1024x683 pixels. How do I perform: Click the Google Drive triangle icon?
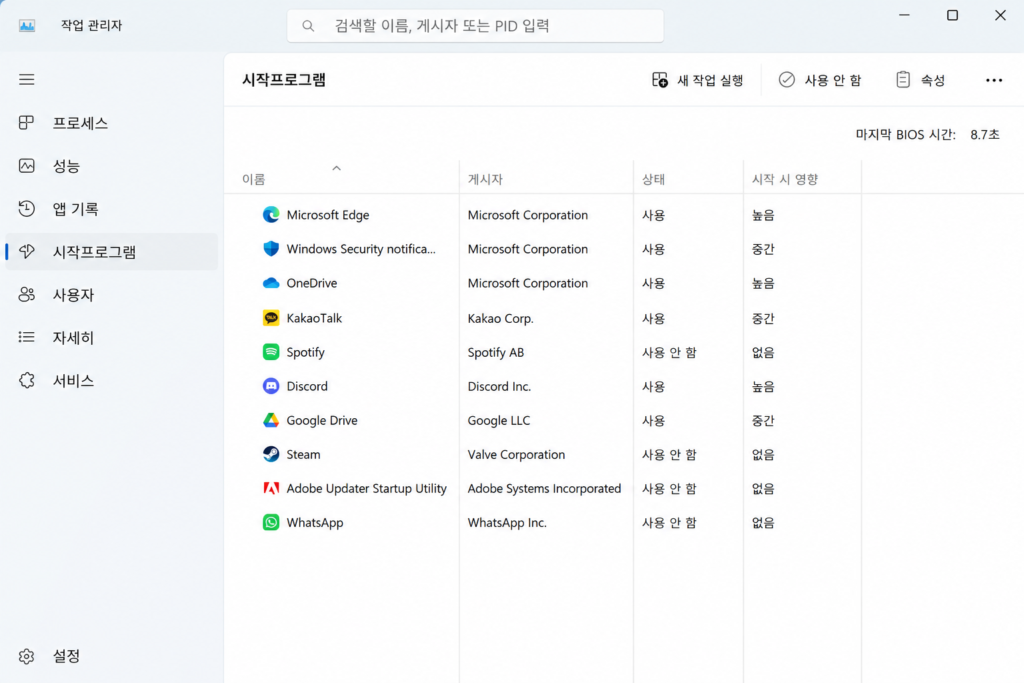271,421
